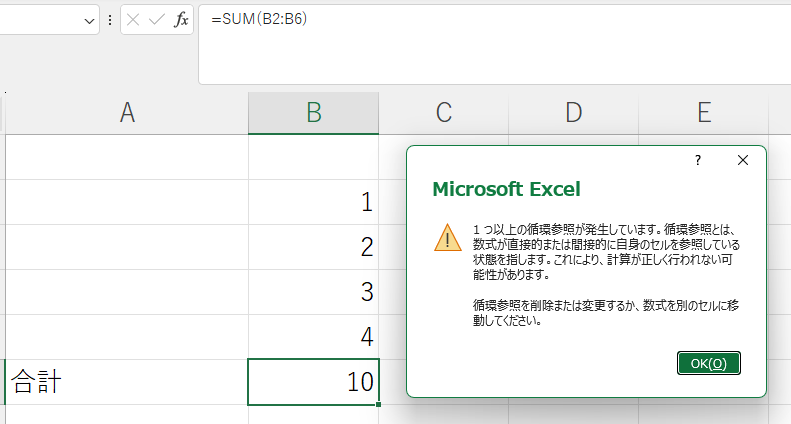Select the cell with value 1
This screenshot has height=424, width=791.
pyautogui.click(x=313, y=202)
